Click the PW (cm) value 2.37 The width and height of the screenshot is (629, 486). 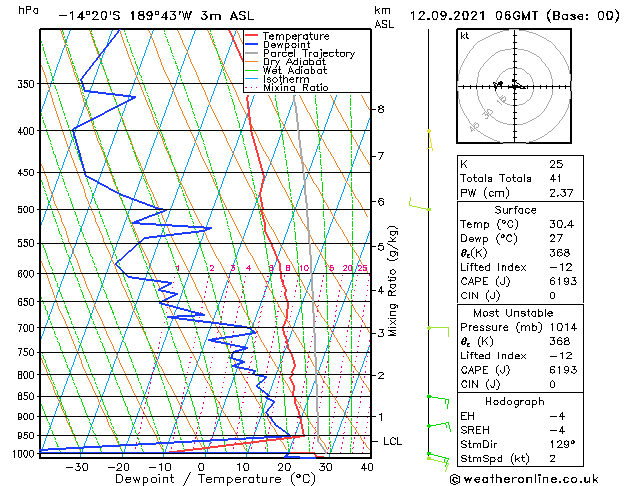pyautogui.click(x=561, y=193)
